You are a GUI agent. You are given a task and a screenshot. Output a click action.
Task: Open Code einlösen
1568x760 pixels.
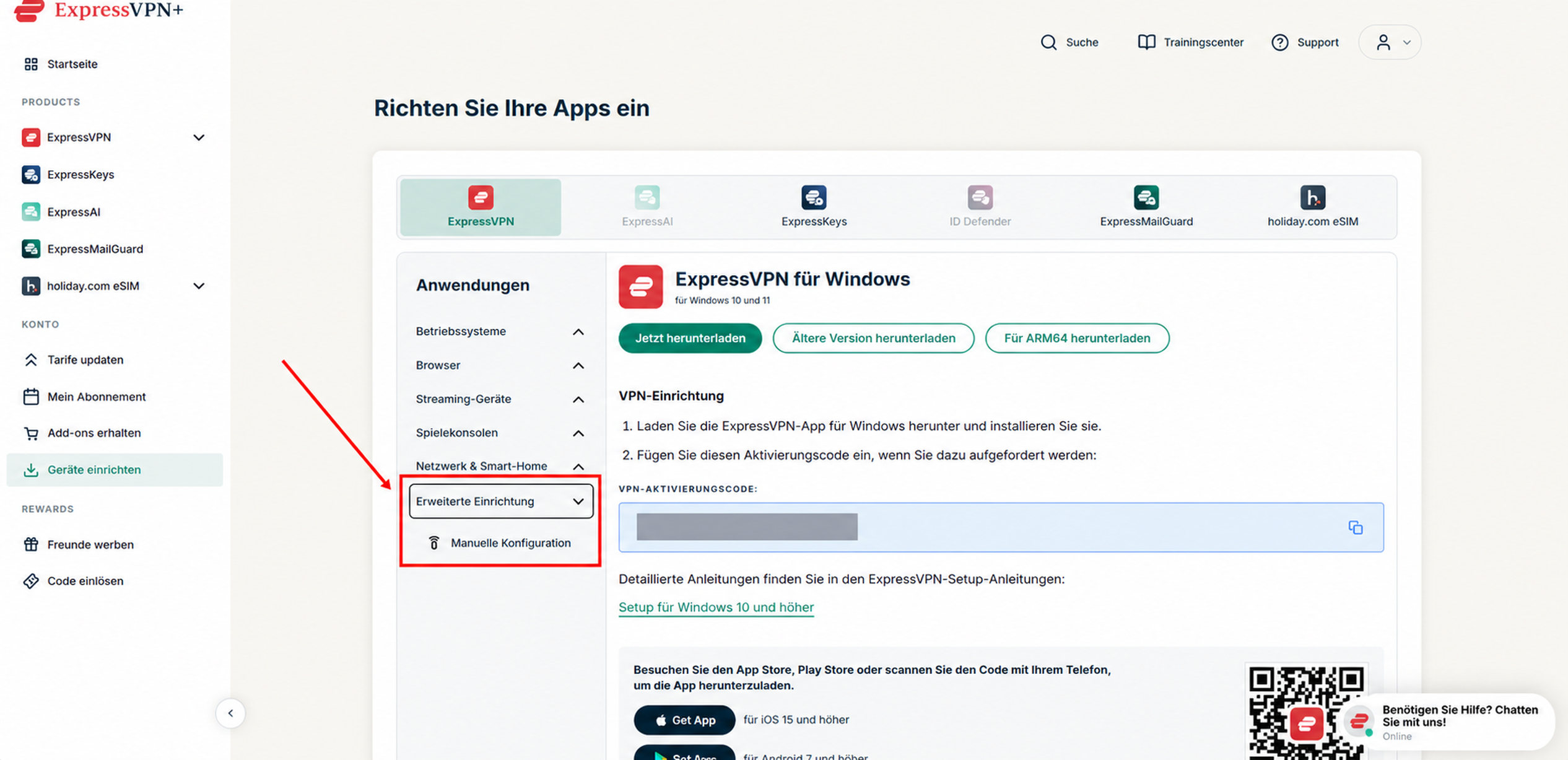[x=85, y=581]
